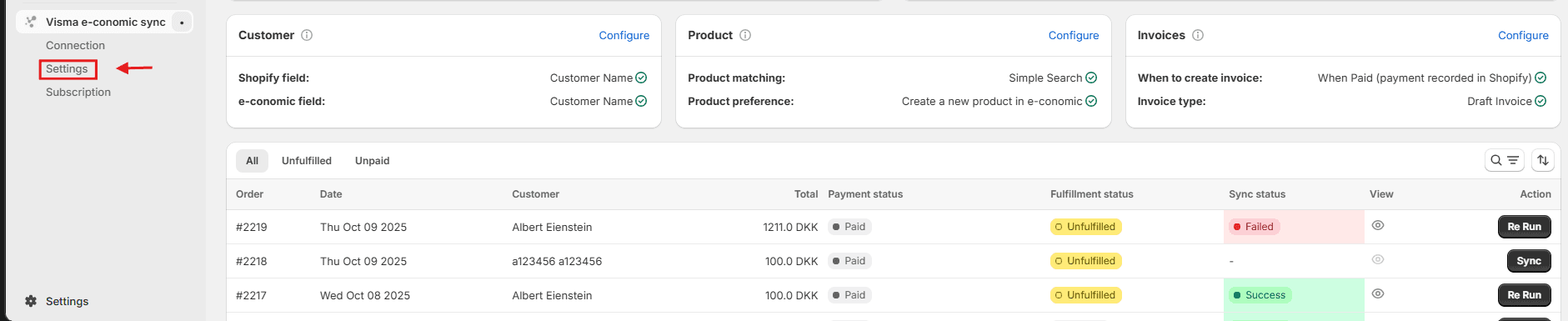Click Paid badge for order #2217
Image resolution: width=1568 pixels, height=321 pixels.
point(849,295)
